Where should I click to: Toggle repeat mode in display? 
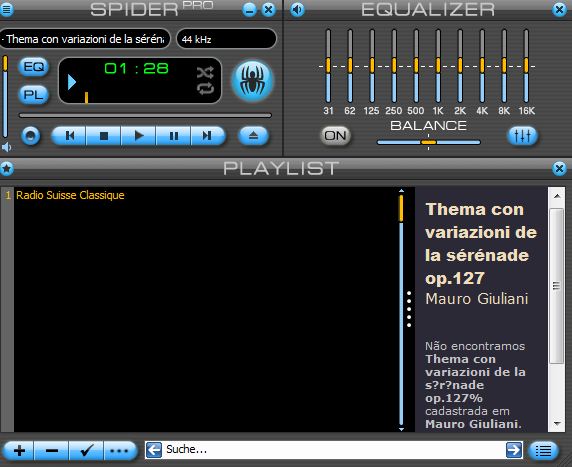(x=205, y=88)
